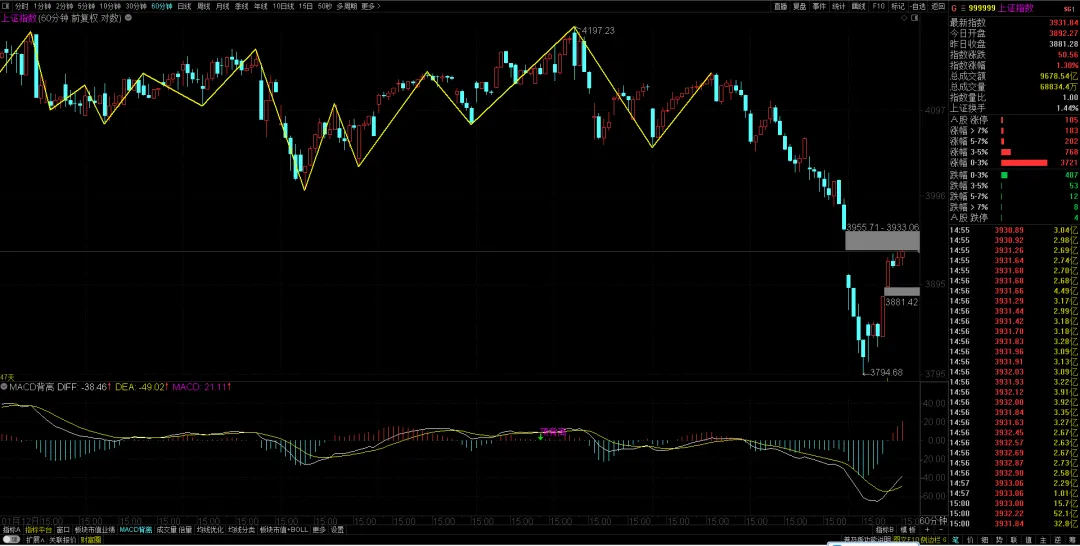This screenshot has height=546, width=1080.
Task: Open the 模板 template tab
Action: (x=908, y=529)
